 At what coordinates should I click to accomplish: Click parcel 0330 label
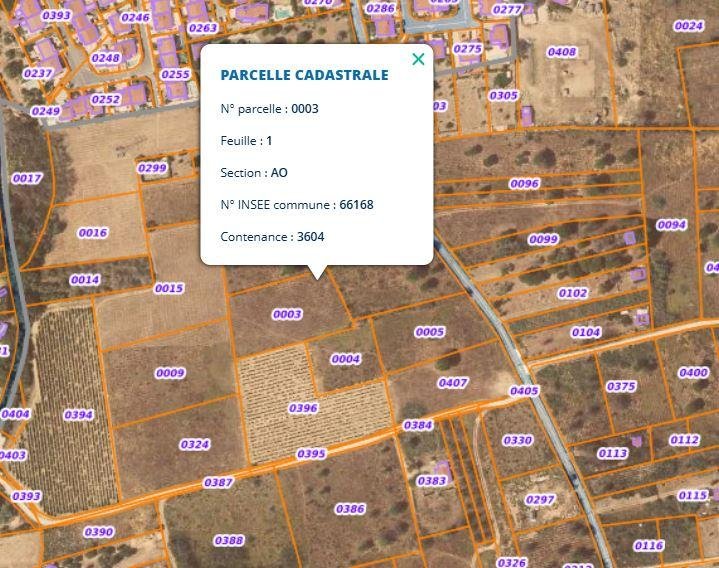pyautogui.click(x=517, y=440)
